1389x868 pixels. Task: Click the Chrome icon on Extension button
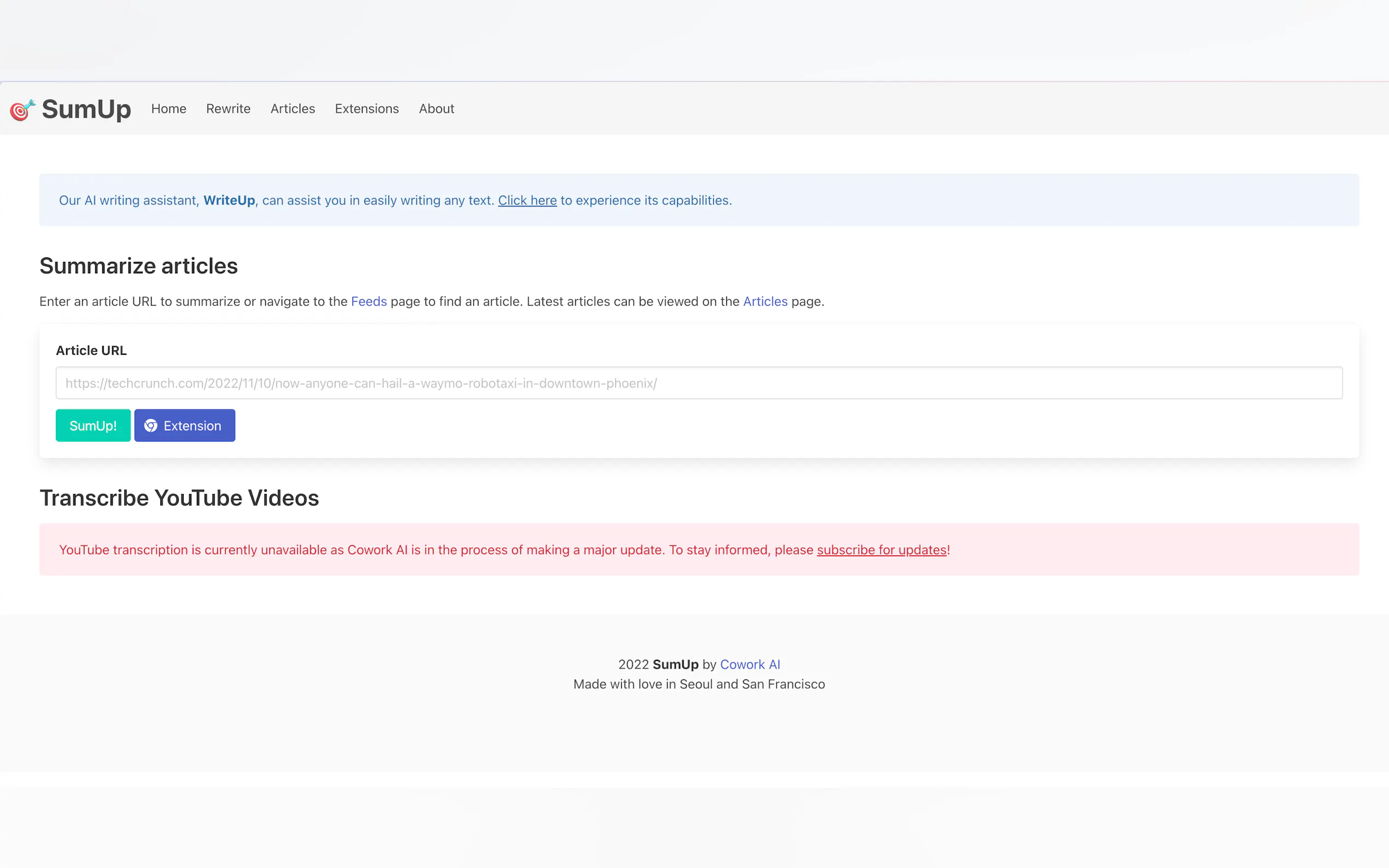[x=150, y=425]
